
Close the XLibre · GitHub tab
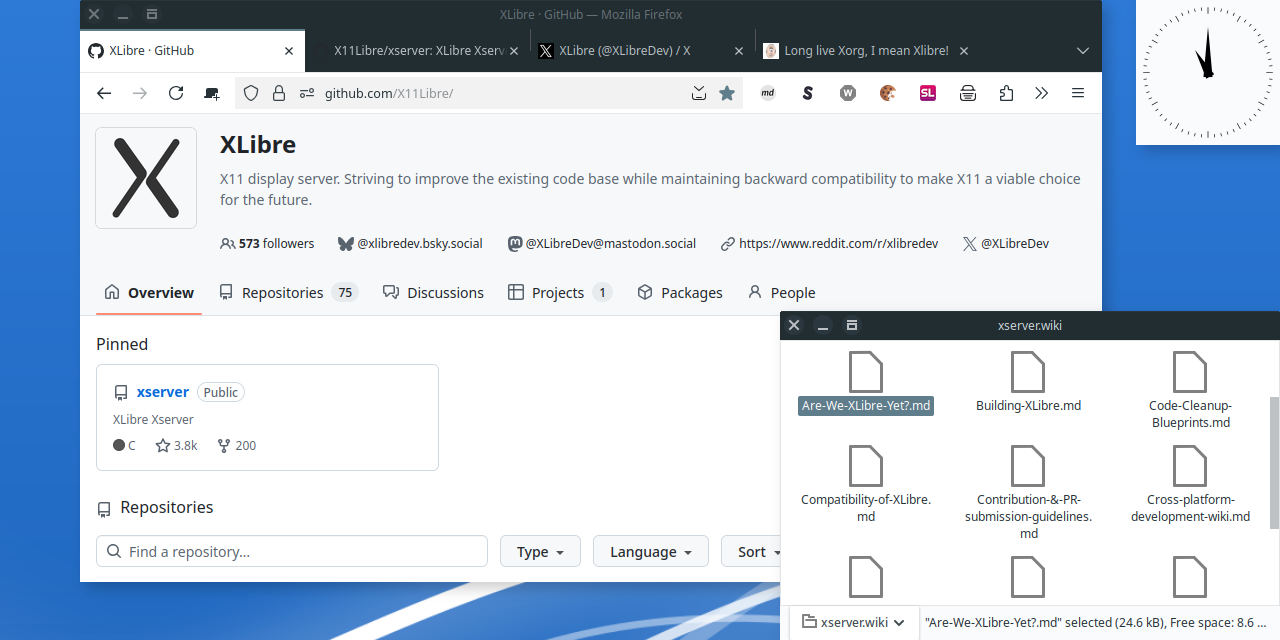tap(289, 51)
